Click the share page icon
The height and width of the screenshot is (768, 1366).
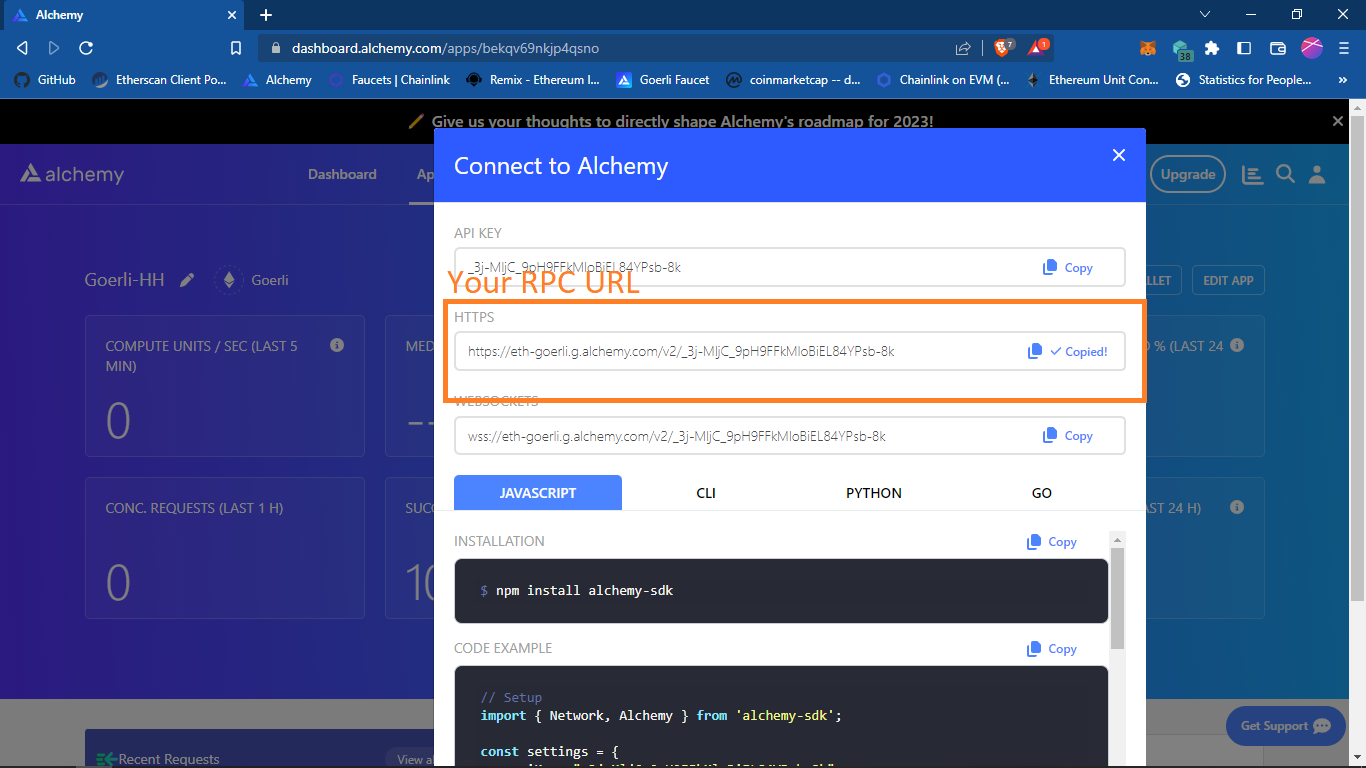[x=963, y=48]
